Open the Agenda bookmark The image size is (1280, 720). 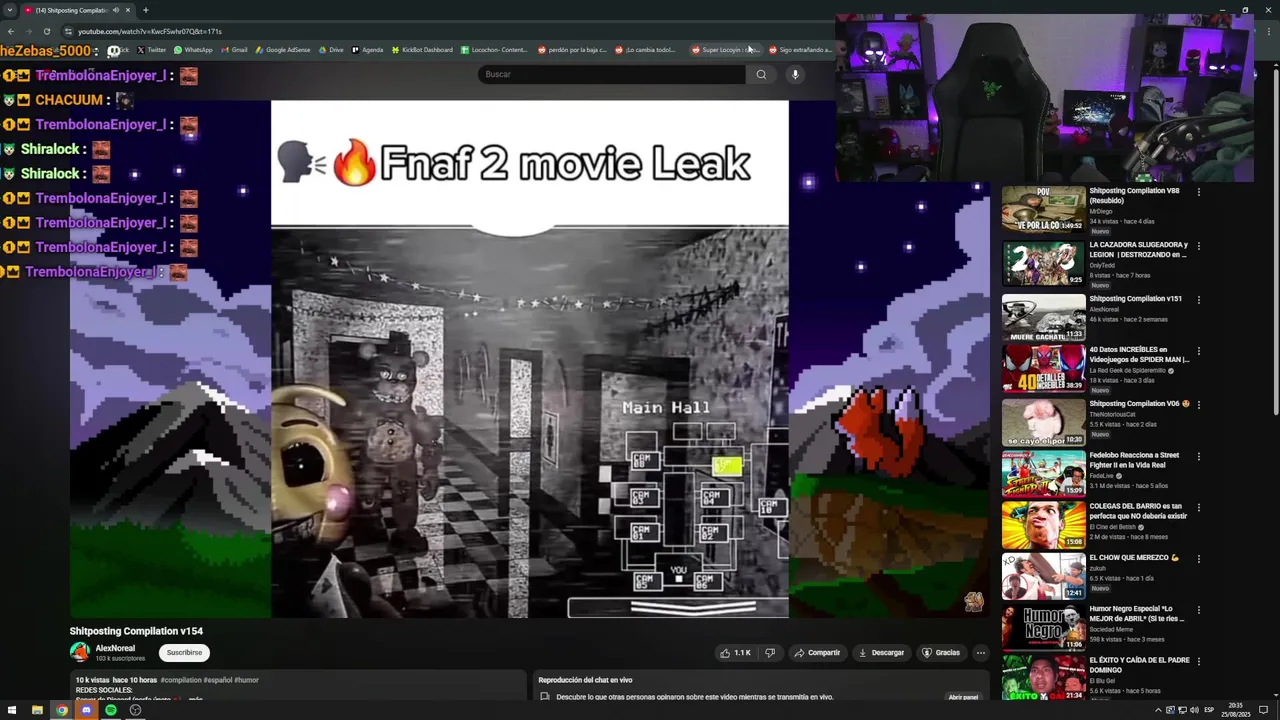click(367, 50)
